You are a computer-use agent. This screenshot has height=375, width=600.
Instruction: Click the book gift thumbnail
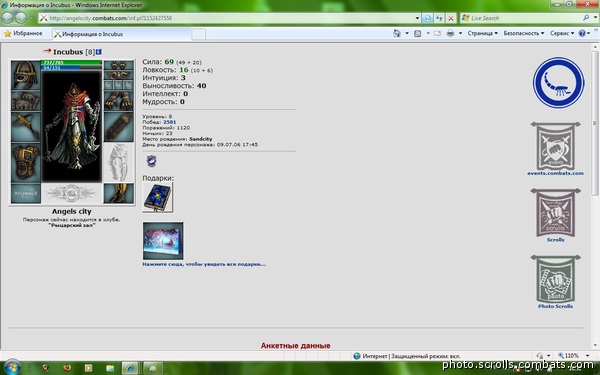pos(158,197)
